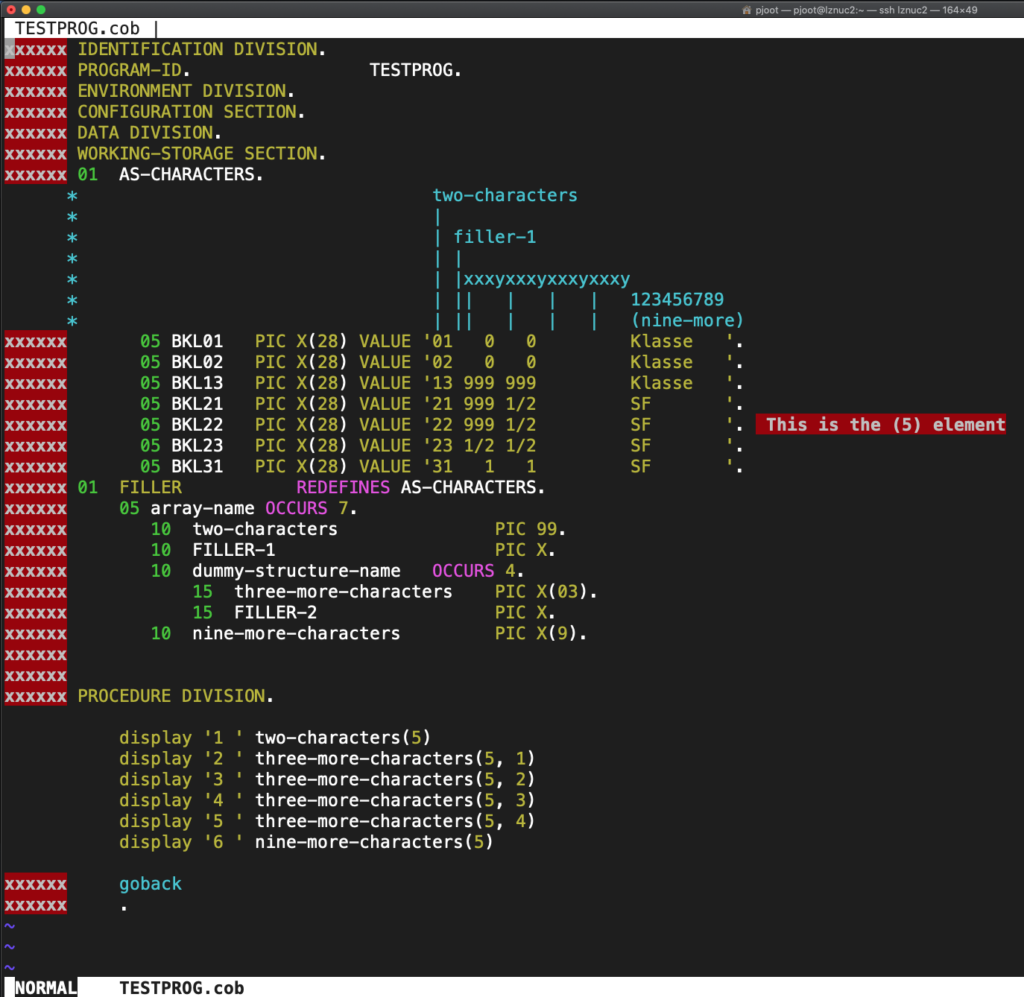
Task: Click the BKL13 field name
Action: click(x=197, y=383)
